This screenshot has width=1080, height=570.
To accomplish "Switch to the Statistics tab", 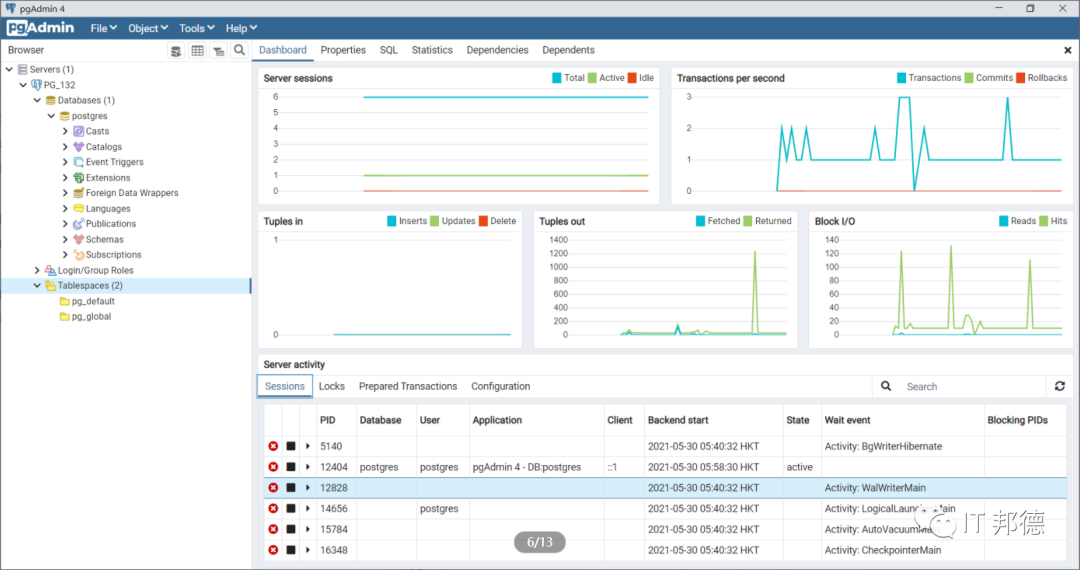I will click(x=432, y=50).
